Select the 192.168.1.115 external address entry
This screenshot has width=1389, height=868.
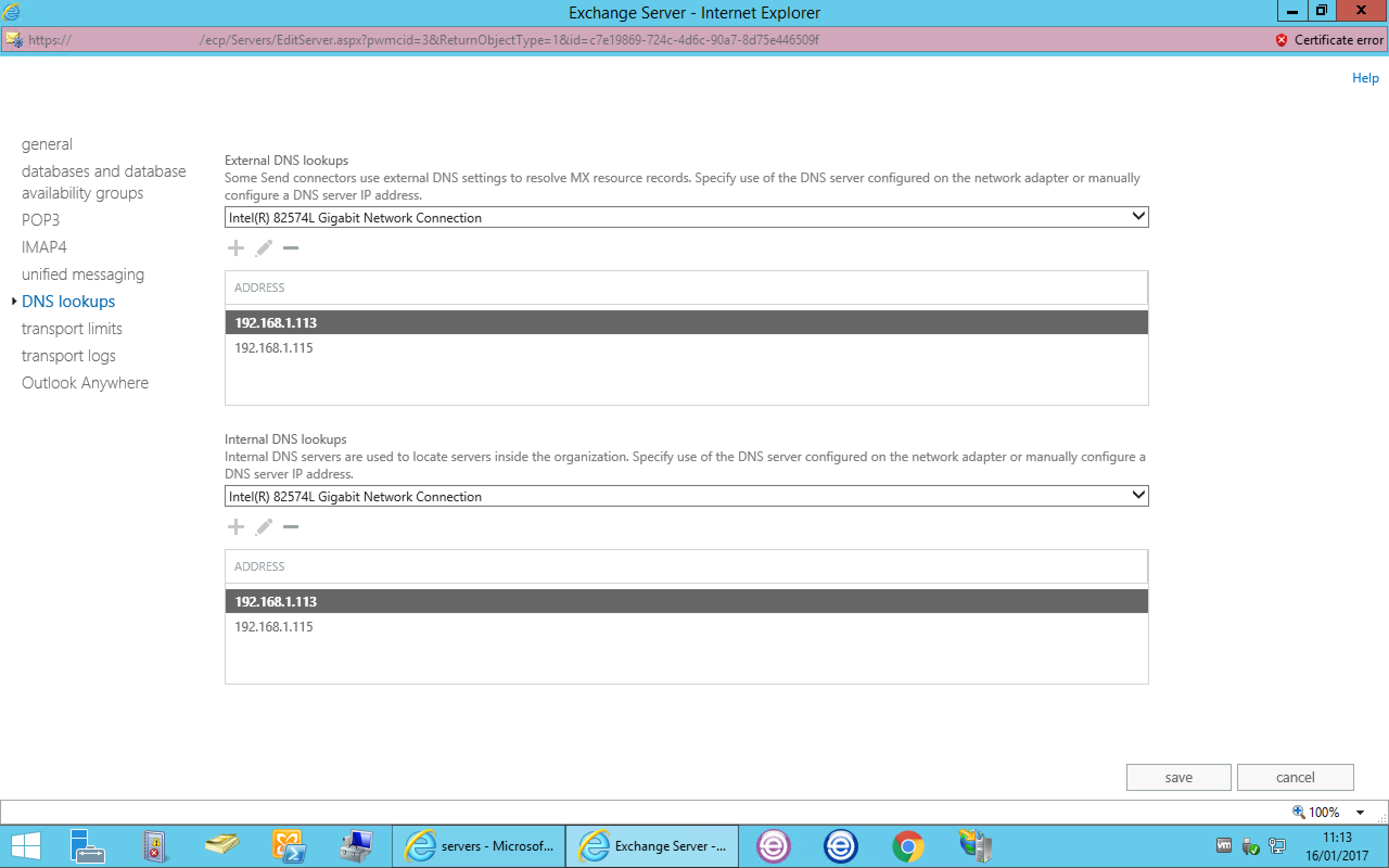[274, 347]
